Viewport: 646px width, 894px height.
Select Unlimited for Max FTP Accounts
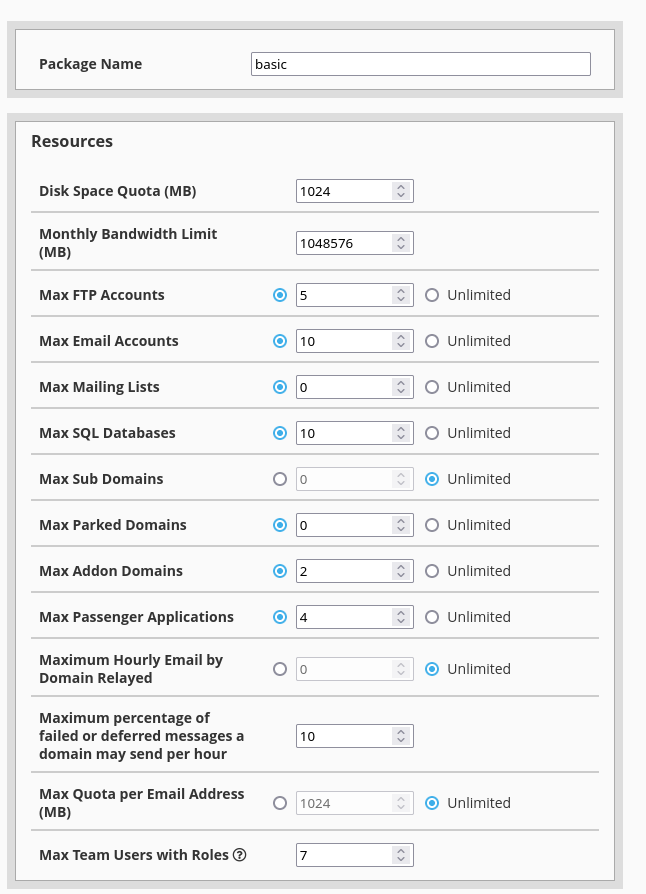click(432, 295)
